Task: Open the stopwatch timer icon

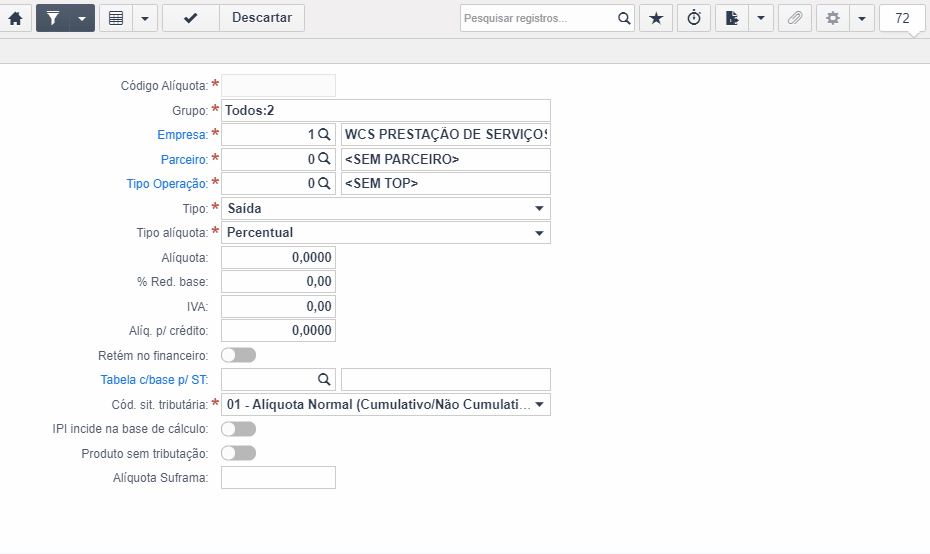Action: coord(694,18)
